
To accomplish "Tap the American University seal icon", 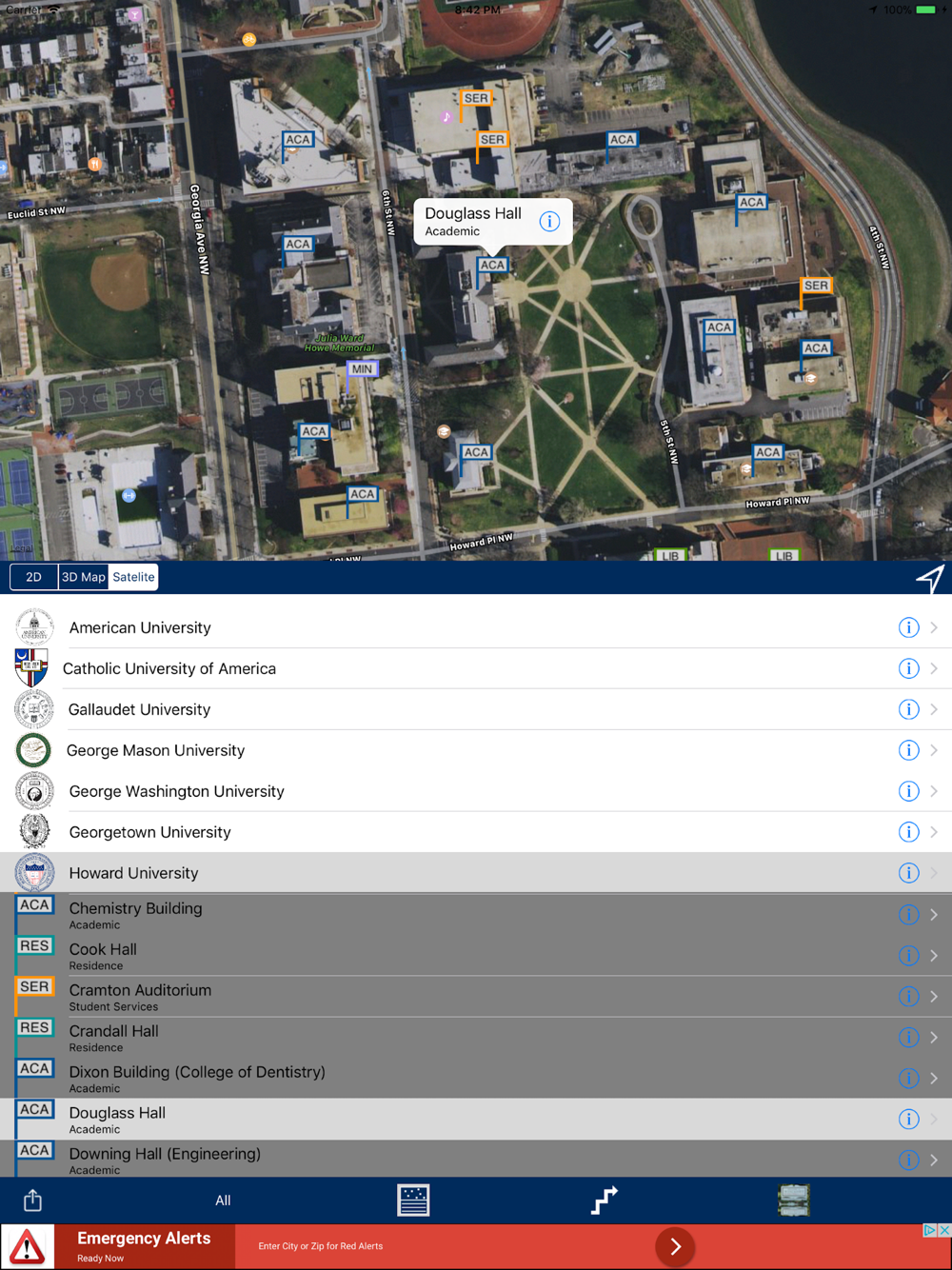I will (34, 627).
